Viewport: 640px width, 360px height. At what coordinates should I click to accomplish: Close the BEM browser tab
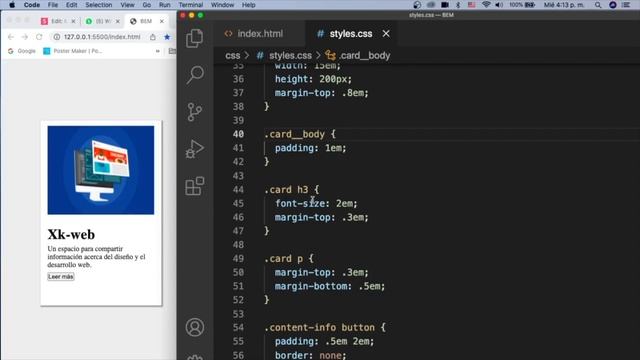(x=162, y=21)
